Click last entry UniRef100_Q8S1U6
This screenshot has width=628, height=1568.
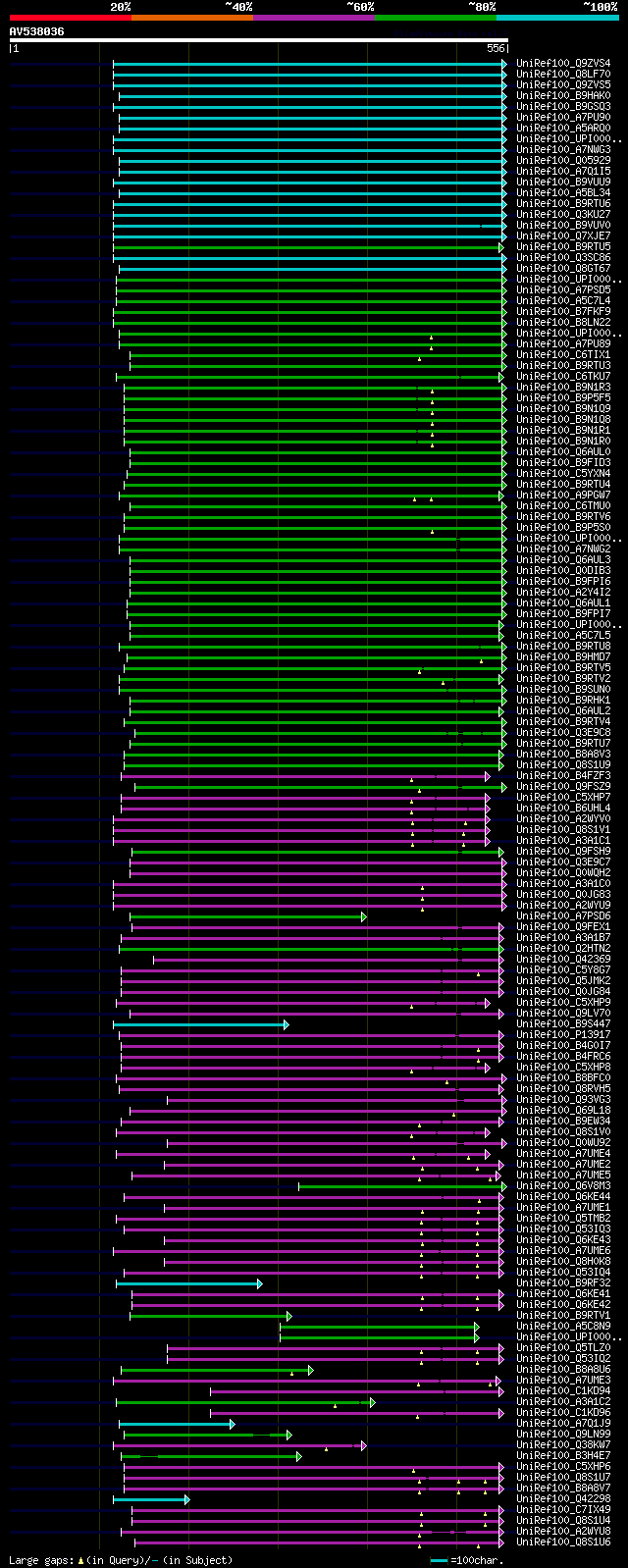[563, 1542]
